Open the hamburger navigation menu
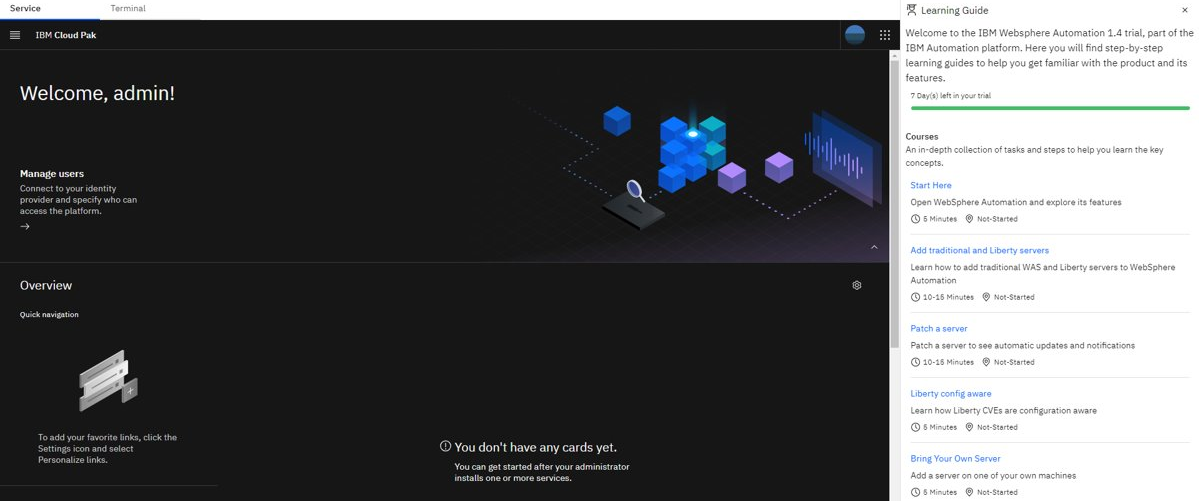 15,35
